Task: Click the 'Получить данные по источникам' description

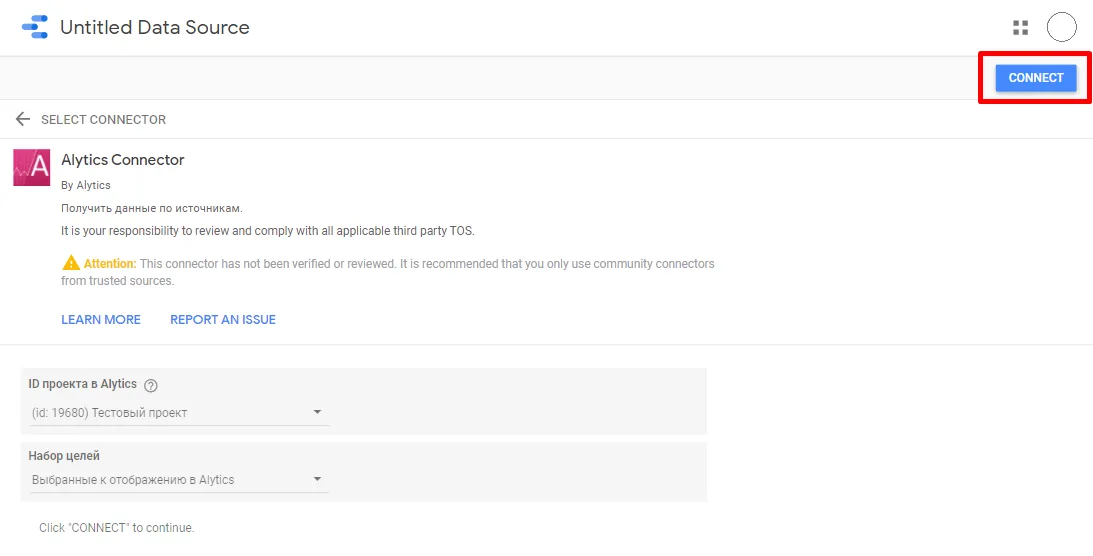Action: [x=152, y=208]
